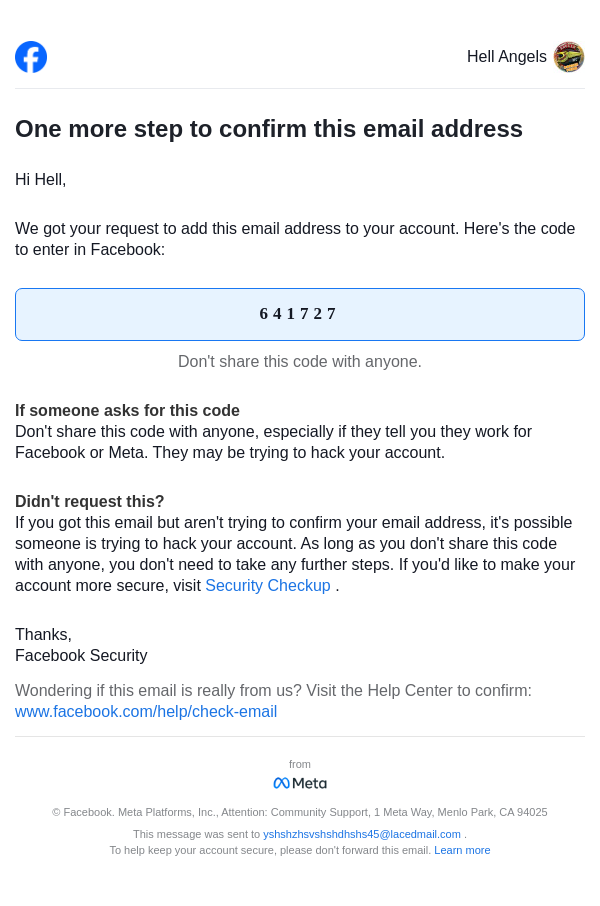Click the "from" label above Meta
The height and width of the screenshot is (906, 600).
pos(300,764)
